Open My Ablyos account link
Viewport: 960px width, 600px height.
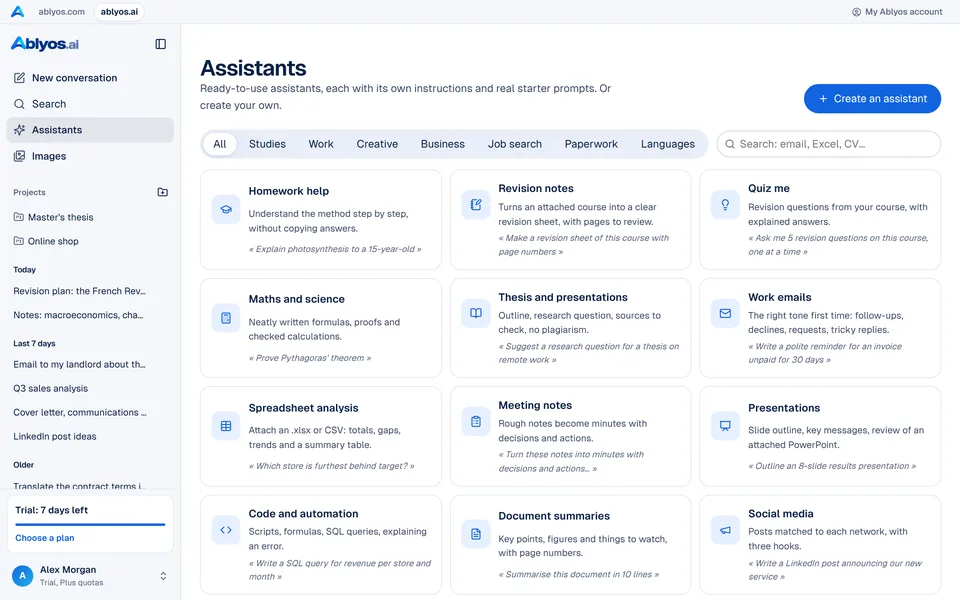pyautogui.click(x=898, y=12)
